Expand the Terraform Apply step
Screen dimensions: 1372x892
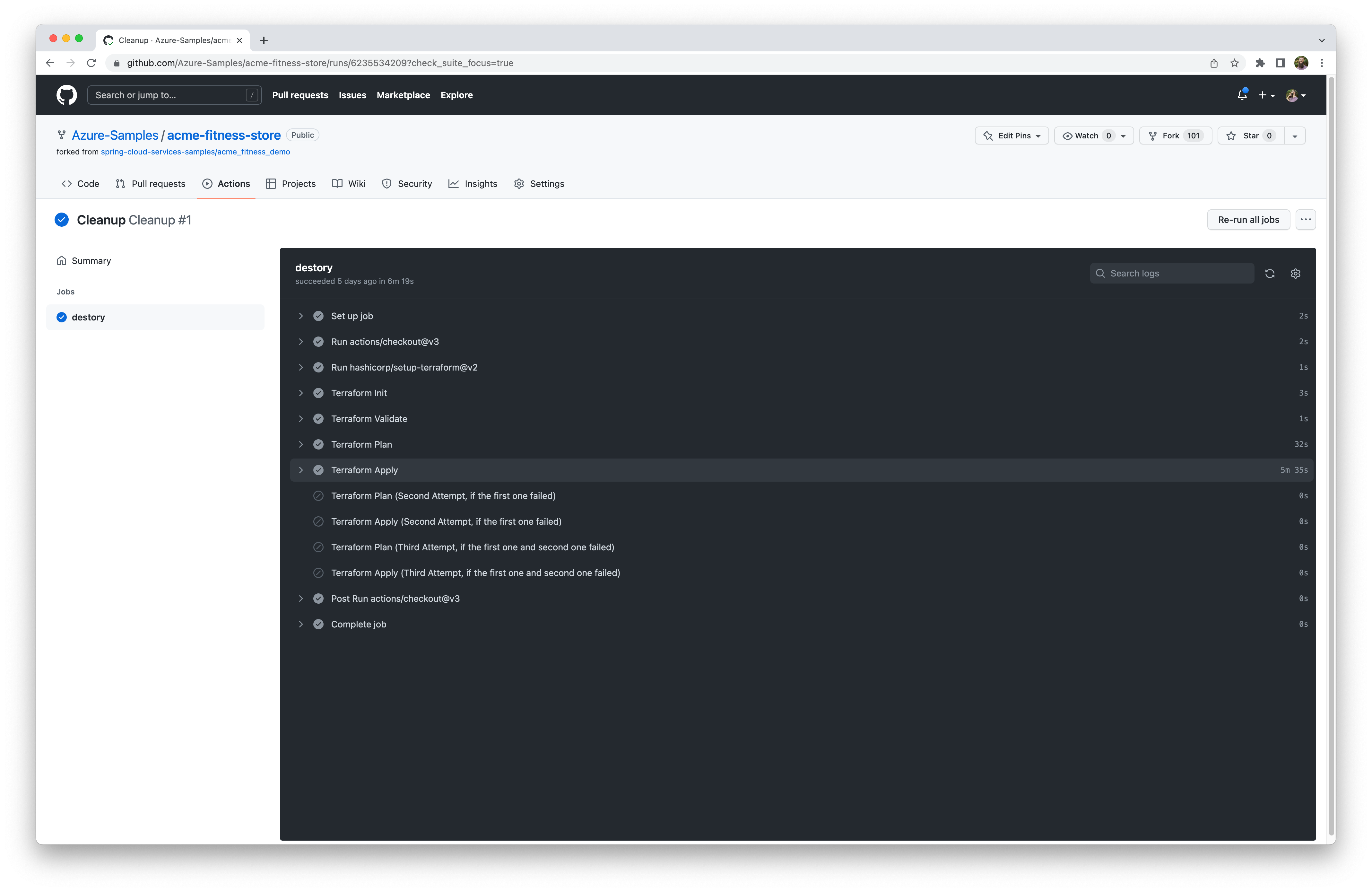[x=301, y=470]
